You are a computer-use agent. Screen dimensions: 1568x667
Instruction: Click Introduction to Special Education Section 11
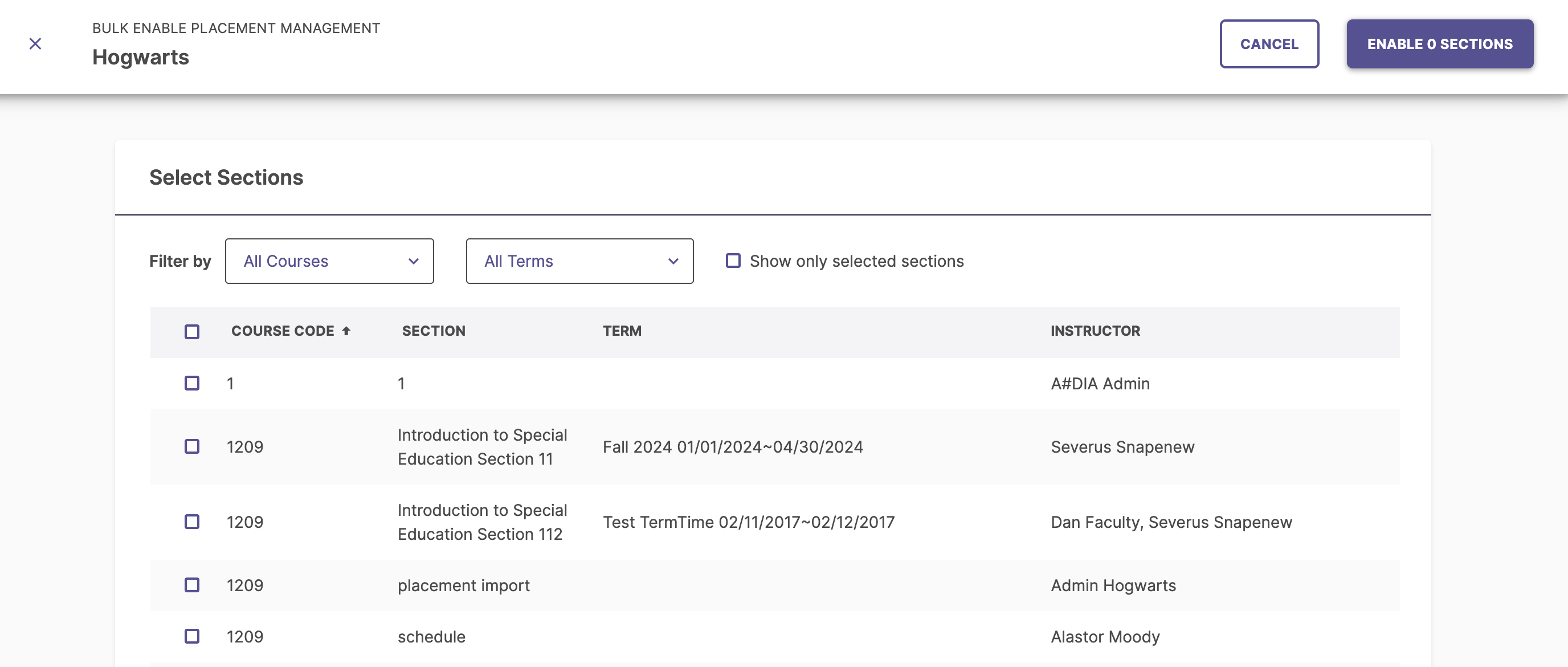click(x=482, y=447)
